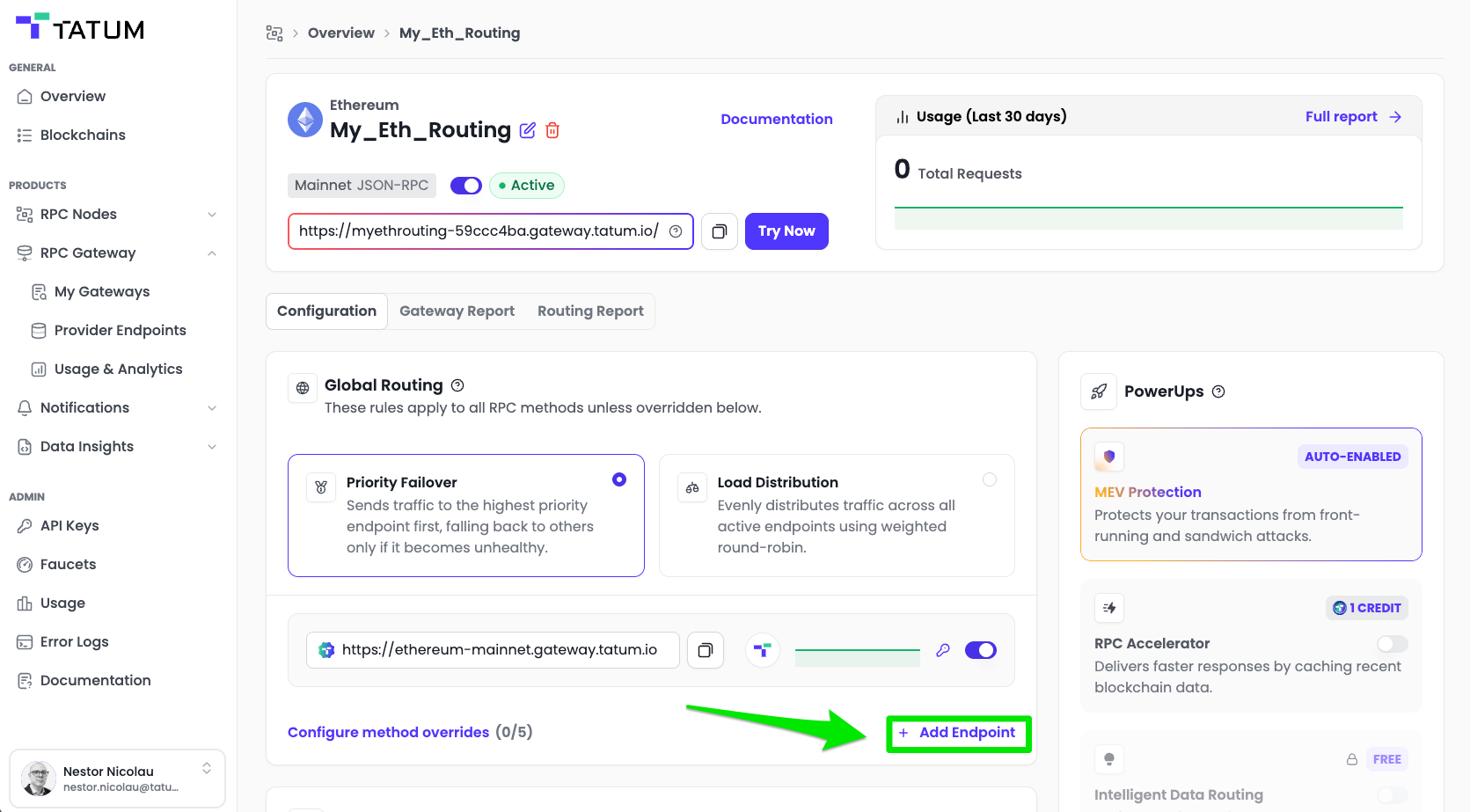
Task: Click the usage bar chart icon
Action: pyautogui.click(x=903, y=117)
